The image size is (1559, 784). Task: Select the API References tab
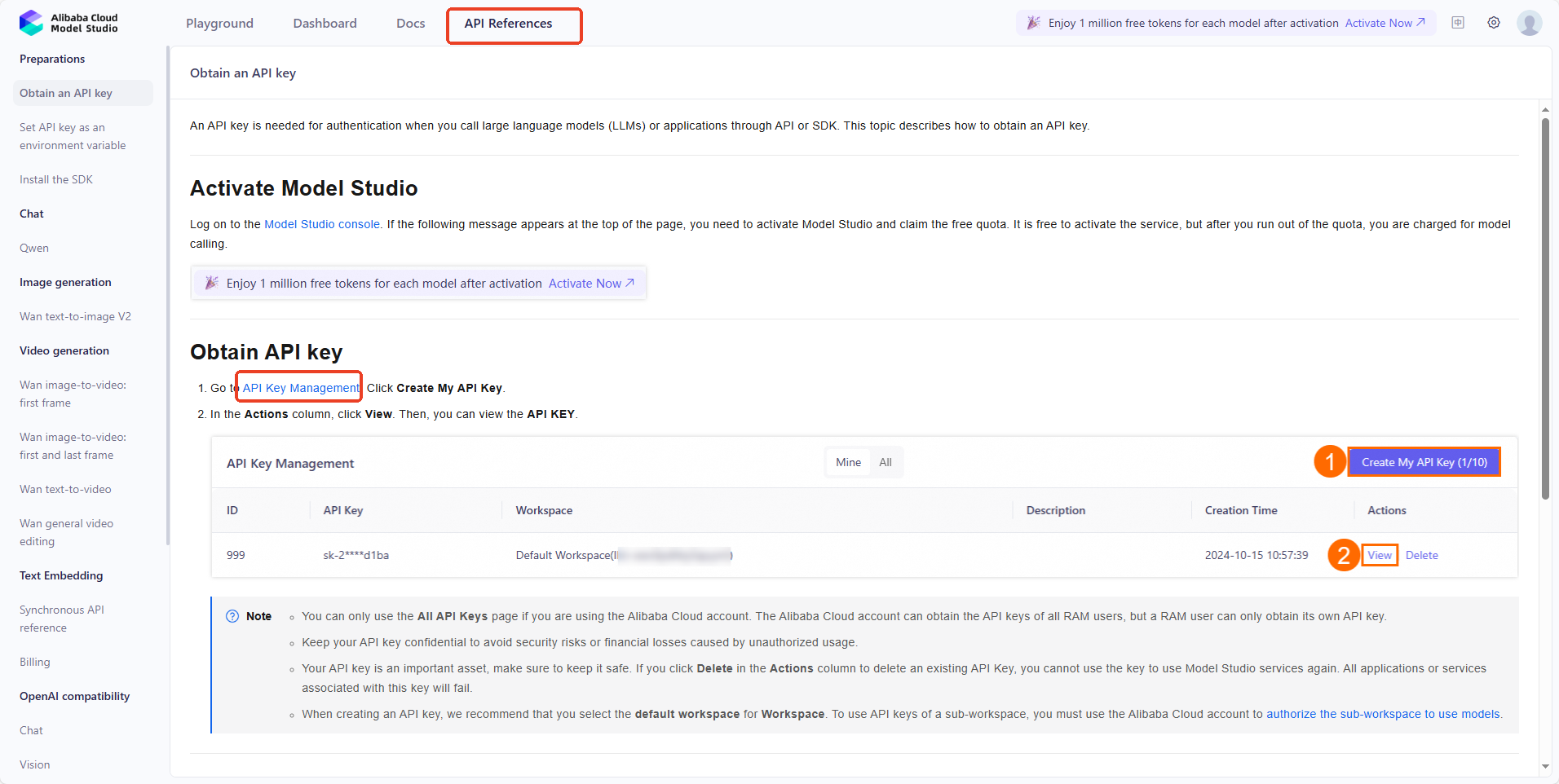508,24
